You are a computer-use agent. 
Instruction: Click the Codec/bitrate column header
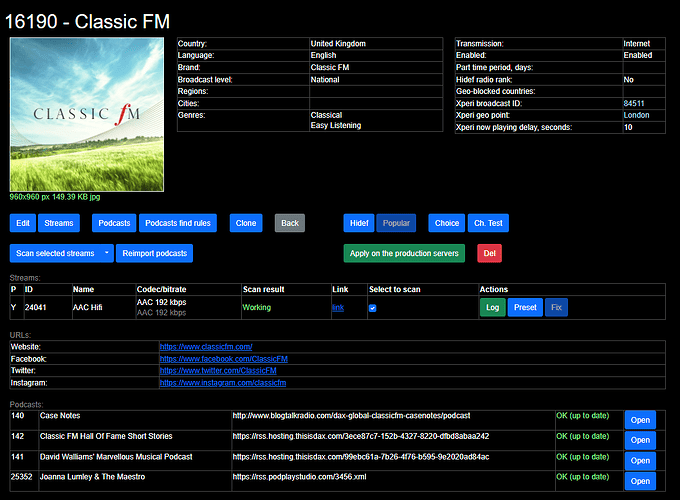(161, 289)
